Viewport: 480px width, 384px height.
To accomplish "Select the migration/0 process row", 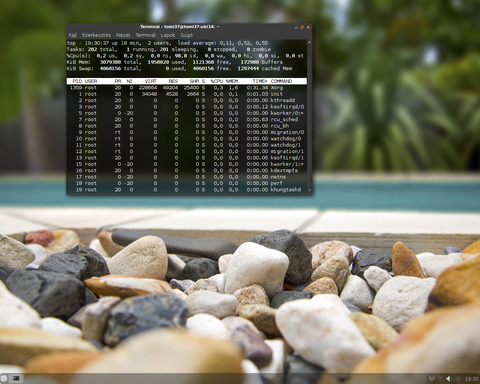I will click(187, 132).
